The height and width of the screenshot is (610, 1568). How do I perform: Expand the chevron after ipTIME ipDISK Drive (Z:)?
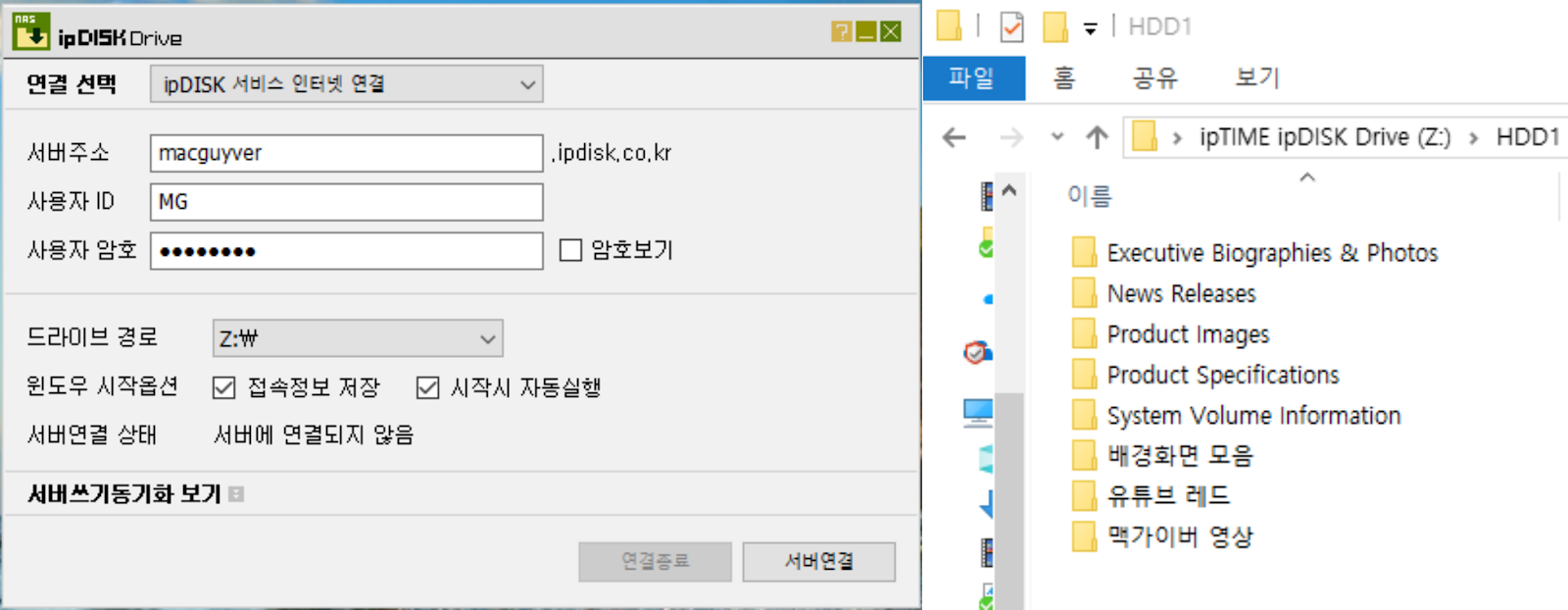click(1473, 138)
